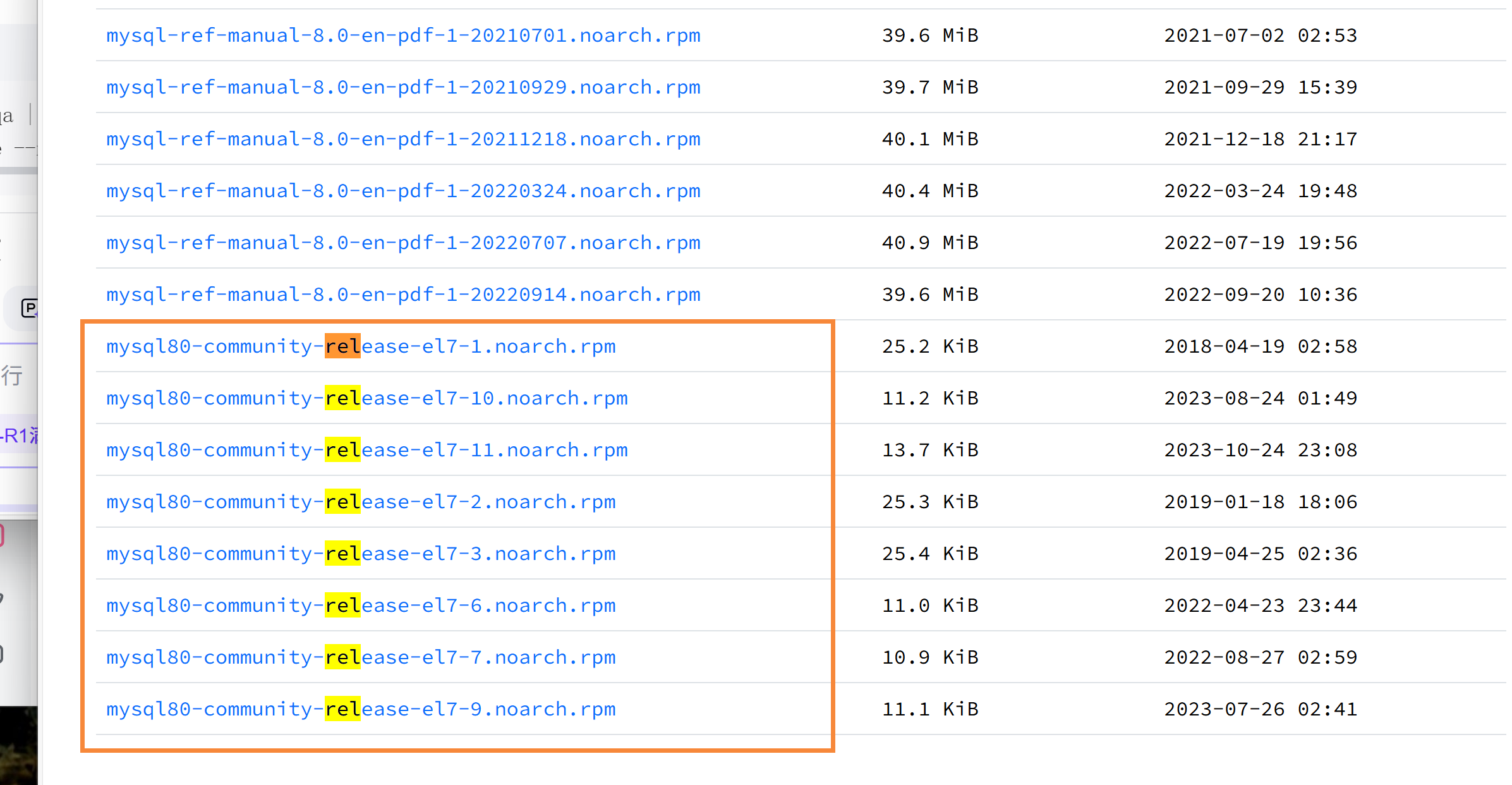Select mysql80-community-release-el7-6.noarch.rpm link
The image size is (1512, 785).
[361, 605]
